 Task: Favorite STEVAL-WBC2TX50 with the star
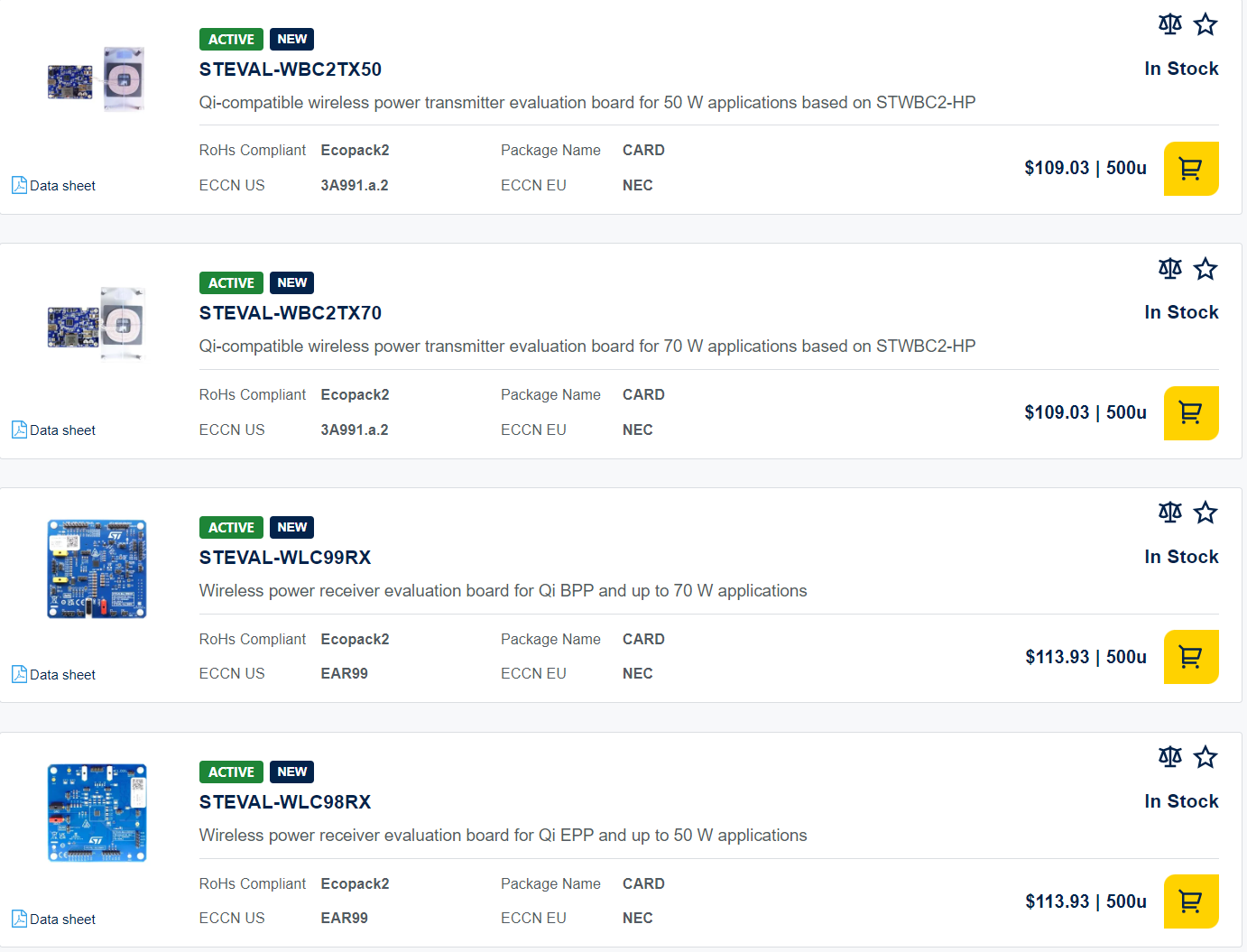coord(1205,24)
